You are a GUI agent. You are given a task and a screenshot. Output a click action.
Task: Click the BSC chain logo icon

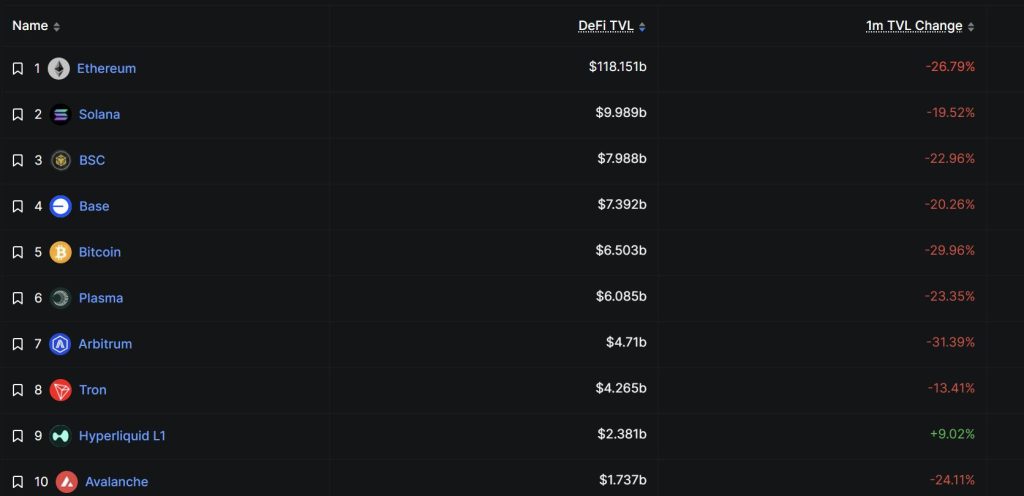(x=60, y=160)
